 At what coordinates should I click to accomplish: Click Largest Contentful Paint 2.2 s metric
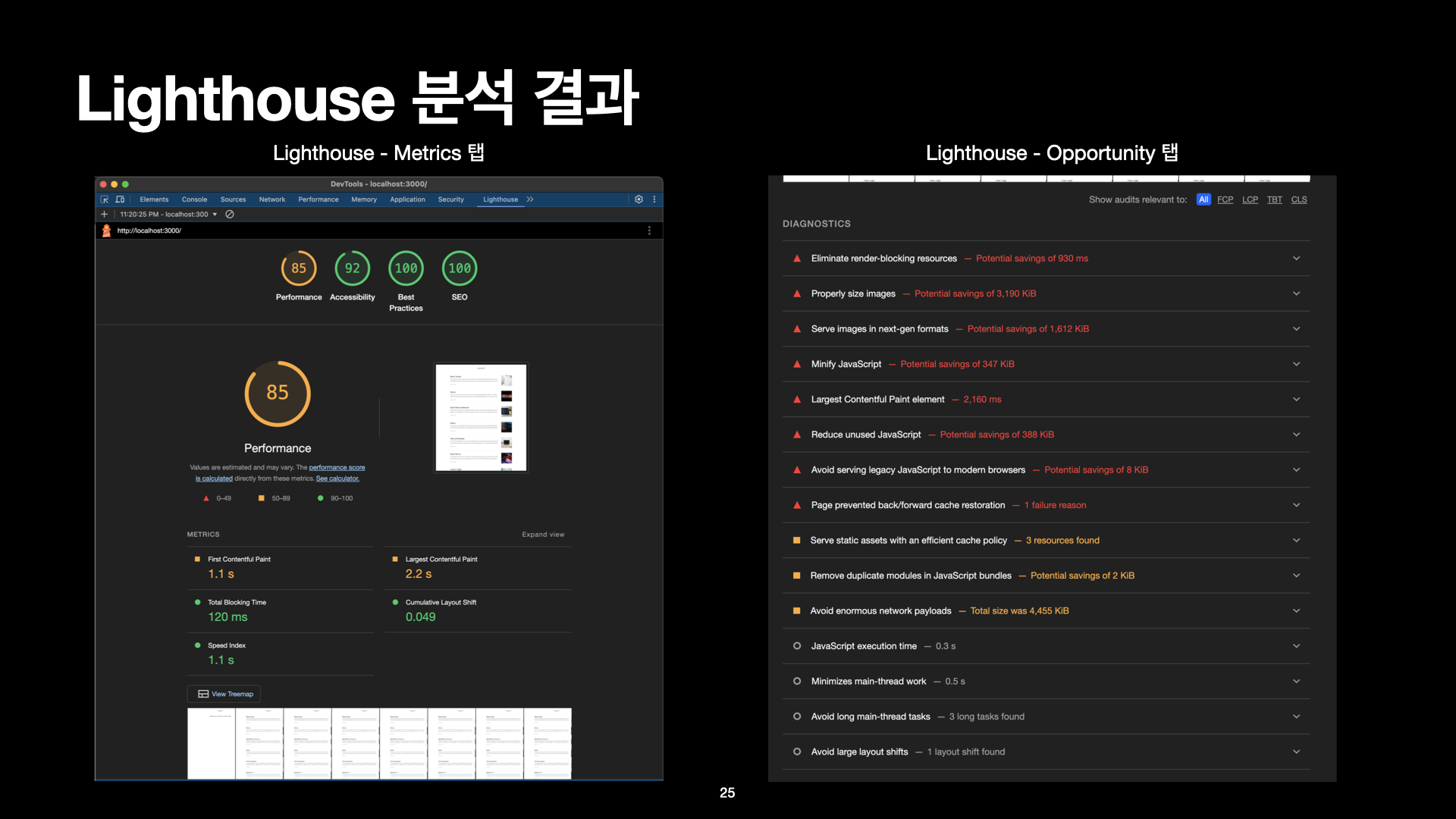coord(479,567)
